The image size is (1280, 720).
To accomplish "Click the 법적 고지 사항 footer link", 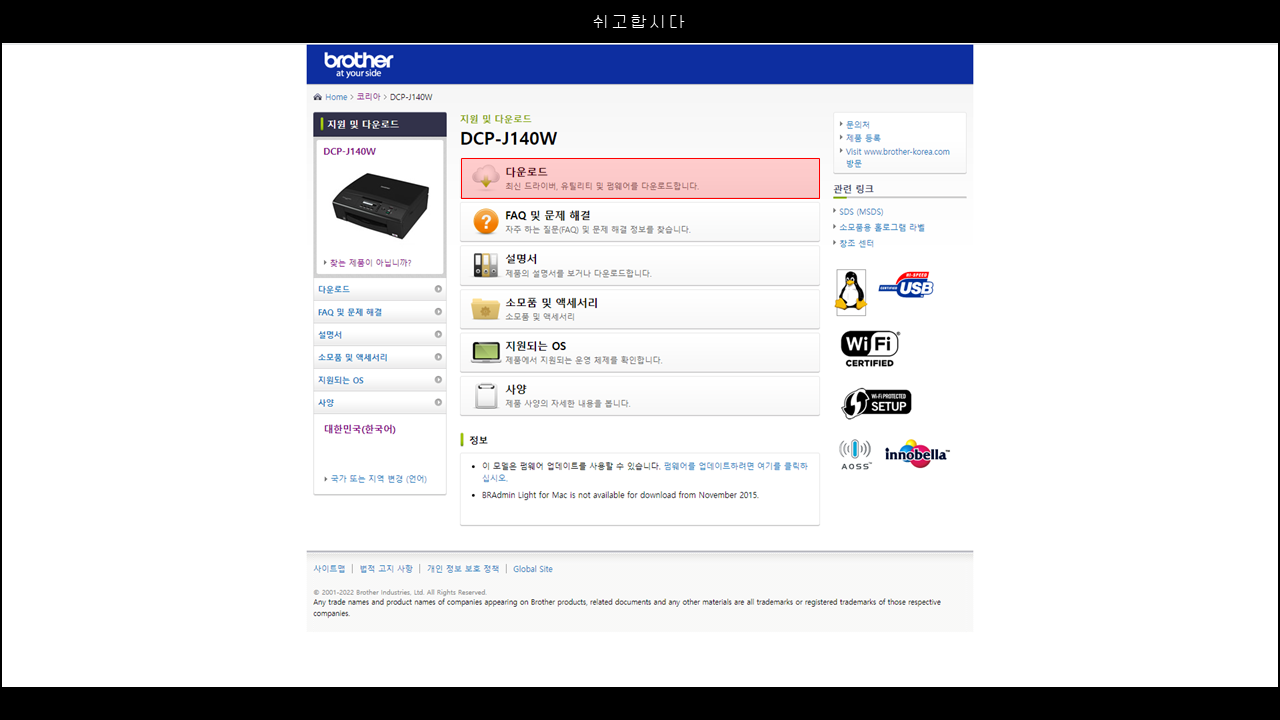I will pyautogui.click(x=386, y=569).
